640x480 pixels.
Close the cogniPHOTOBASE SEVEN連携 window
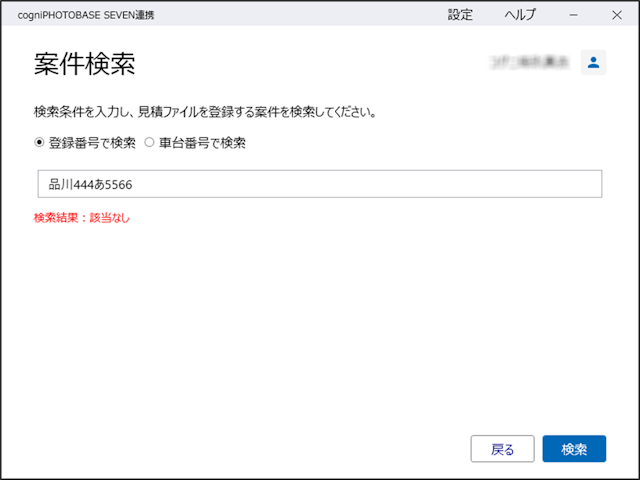(614, 14)
